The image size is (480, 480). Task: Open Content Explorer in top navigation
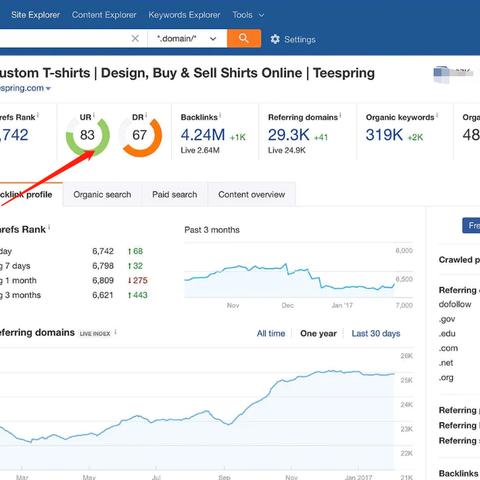click(104, 15)
